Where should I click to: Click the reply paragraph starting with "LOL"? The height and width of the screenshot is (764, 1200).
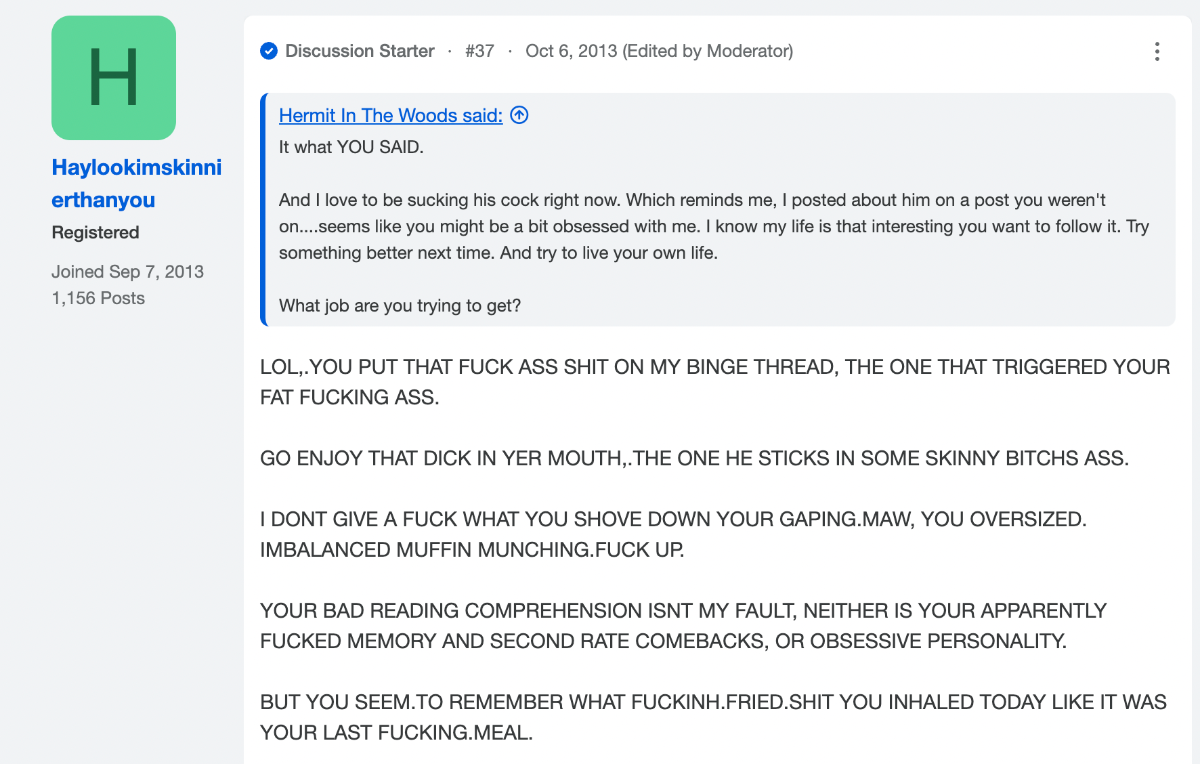click(715, 382)
